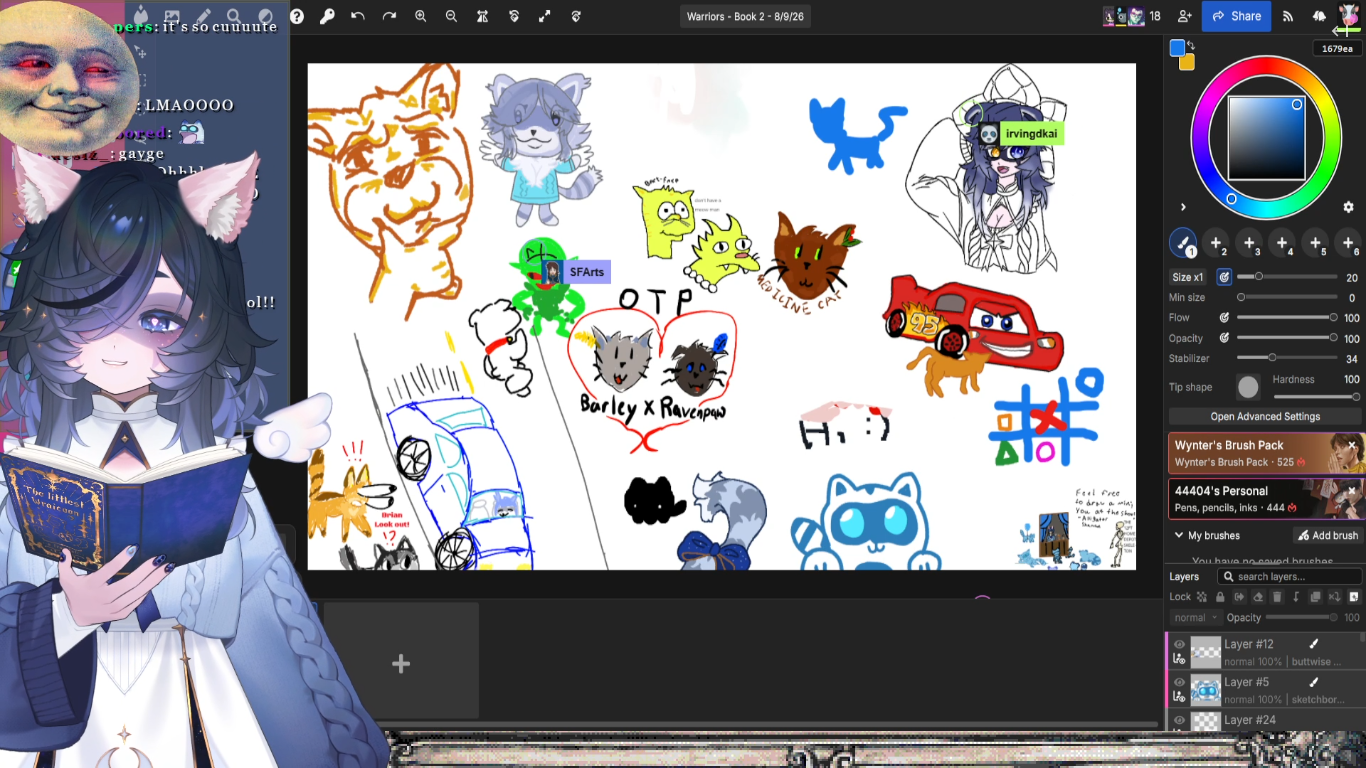Redo the last undone stroke
Screen dimensions: 1366x768
(389, 16)
